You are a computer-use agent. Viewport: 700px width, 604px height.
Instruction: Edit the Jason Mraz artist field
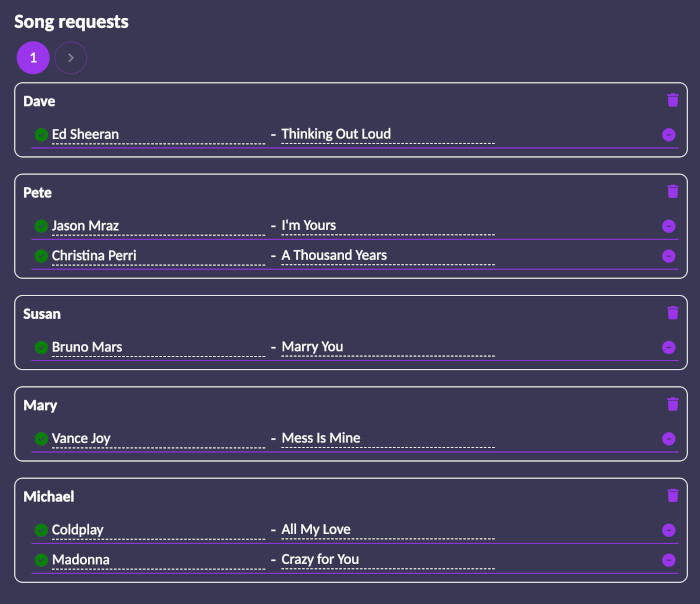(x=158, y=226)
